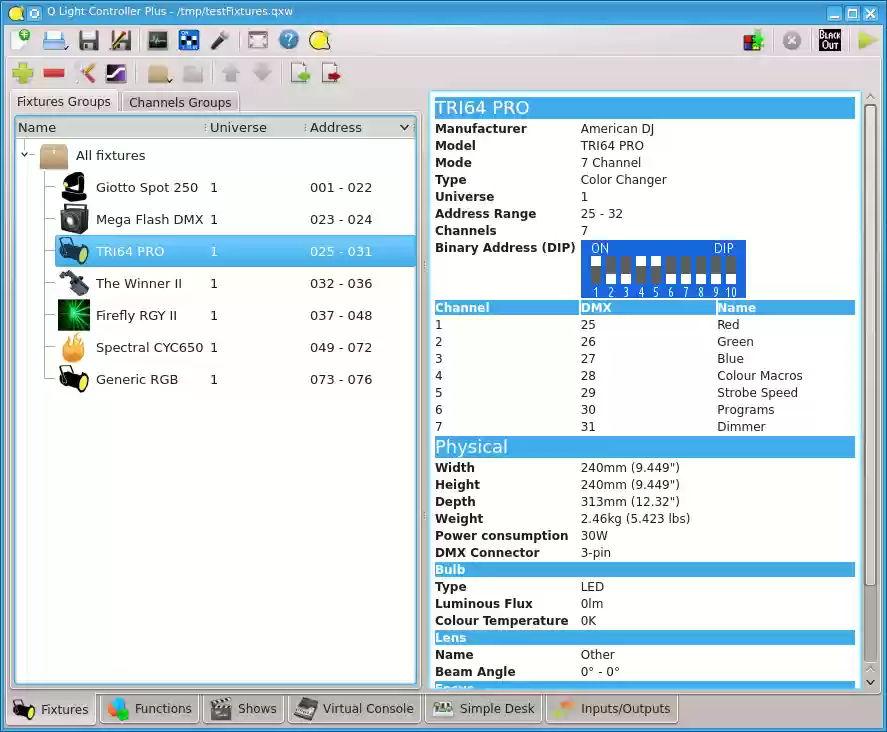Open the column selector dropdown in the header
The height and width of the screenshot is (732, 887).
point(404,127)
